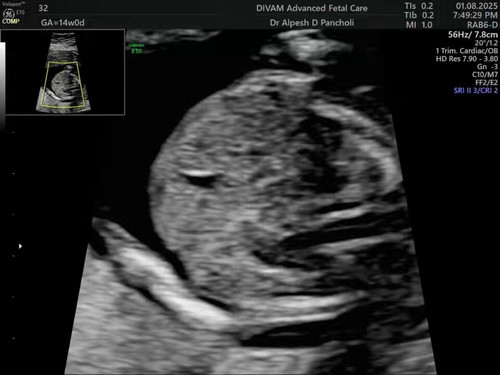
Task: Select the GA=14w0d gestational age text
Action: coord(62,23)
